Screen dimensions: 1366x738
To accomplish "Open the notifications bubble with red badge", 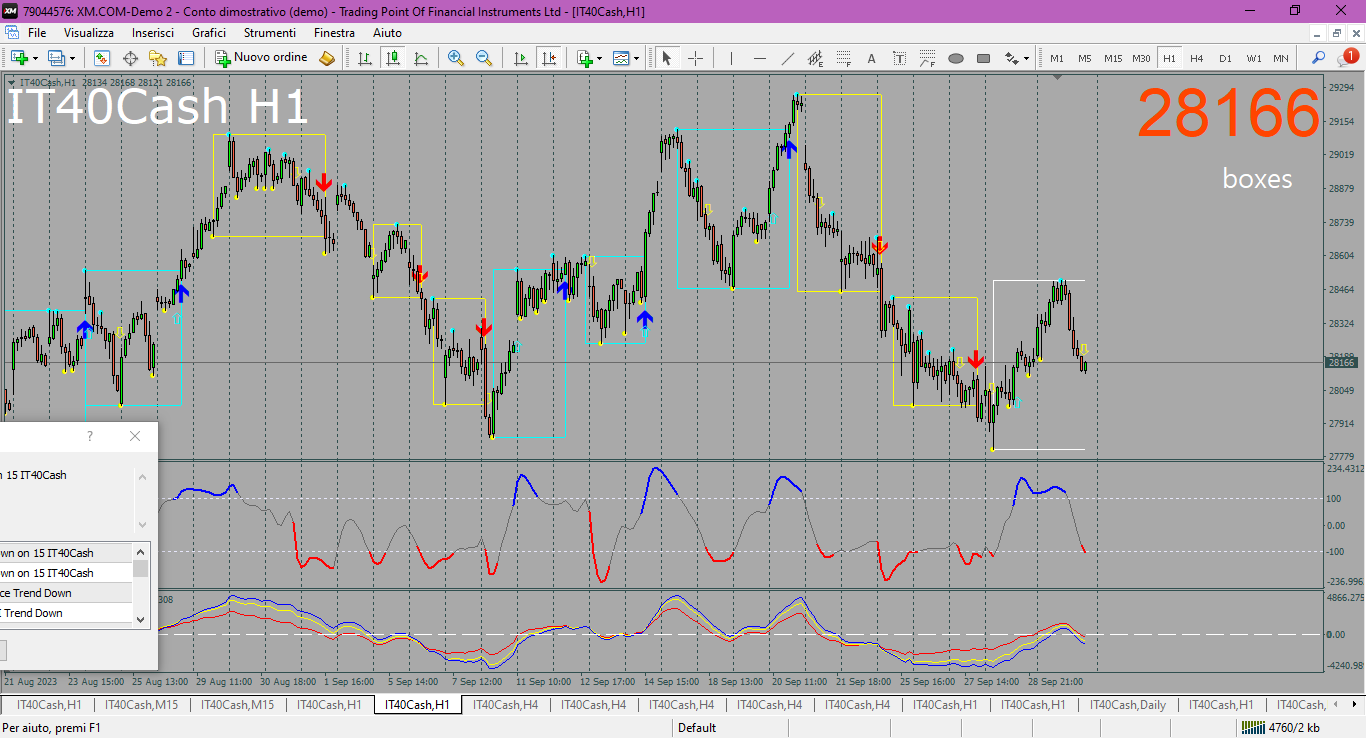I will click(x=1349, y=57).
